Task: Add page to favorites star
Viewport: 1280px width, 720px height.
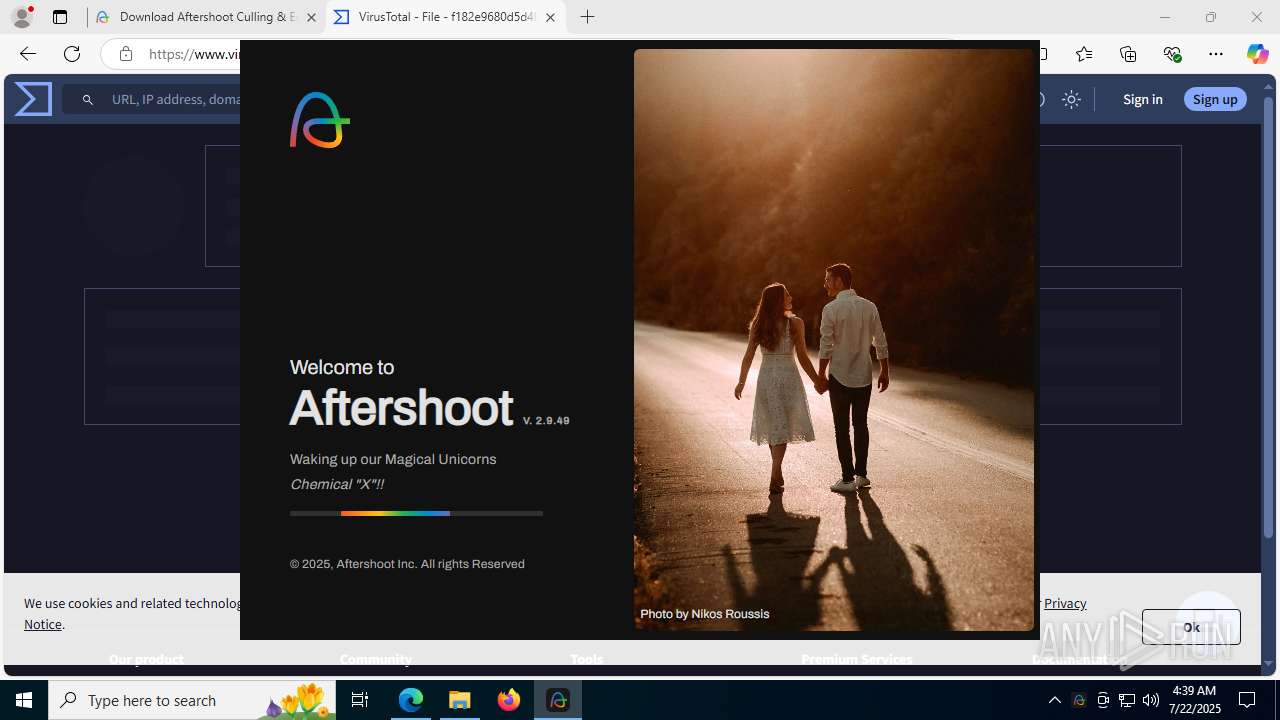Action: point(1084,54)
